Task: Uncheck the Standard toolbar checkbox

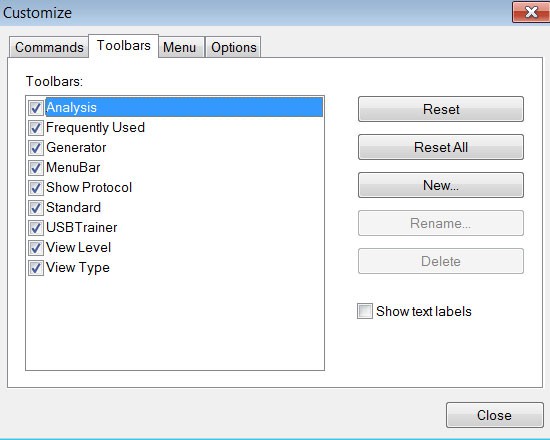Action: [x=36, y=208]
